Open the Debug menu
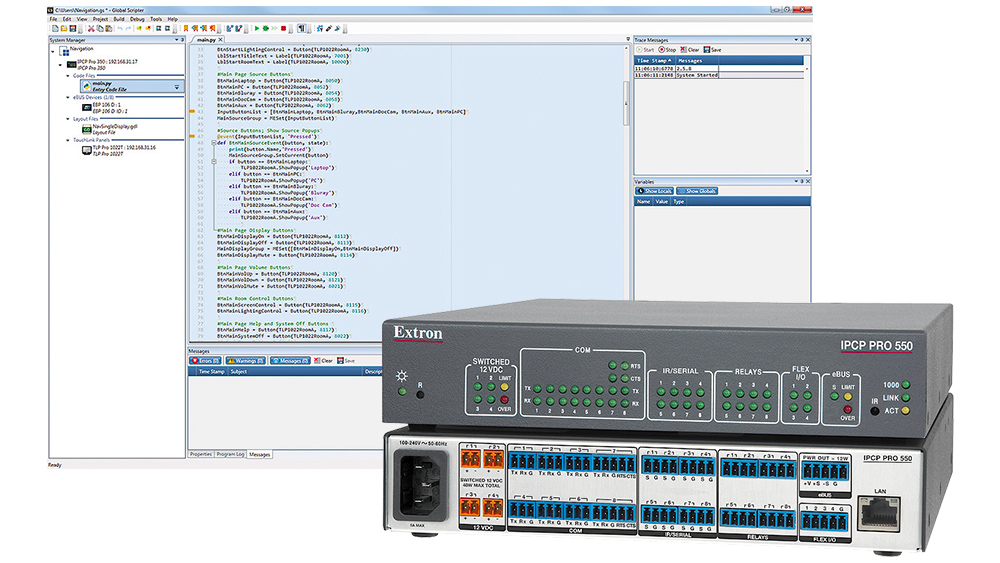 pos(137,19)
